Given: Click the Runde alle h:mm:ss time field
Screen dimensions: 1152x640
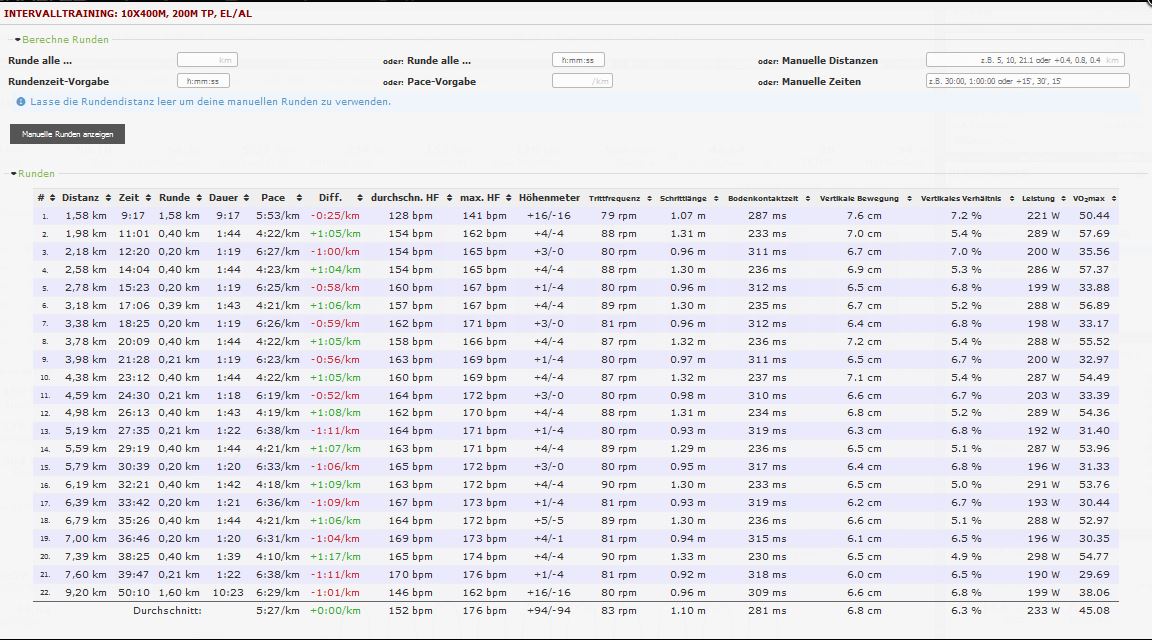Looking at the screenshot, I should (x=578, y=61).
